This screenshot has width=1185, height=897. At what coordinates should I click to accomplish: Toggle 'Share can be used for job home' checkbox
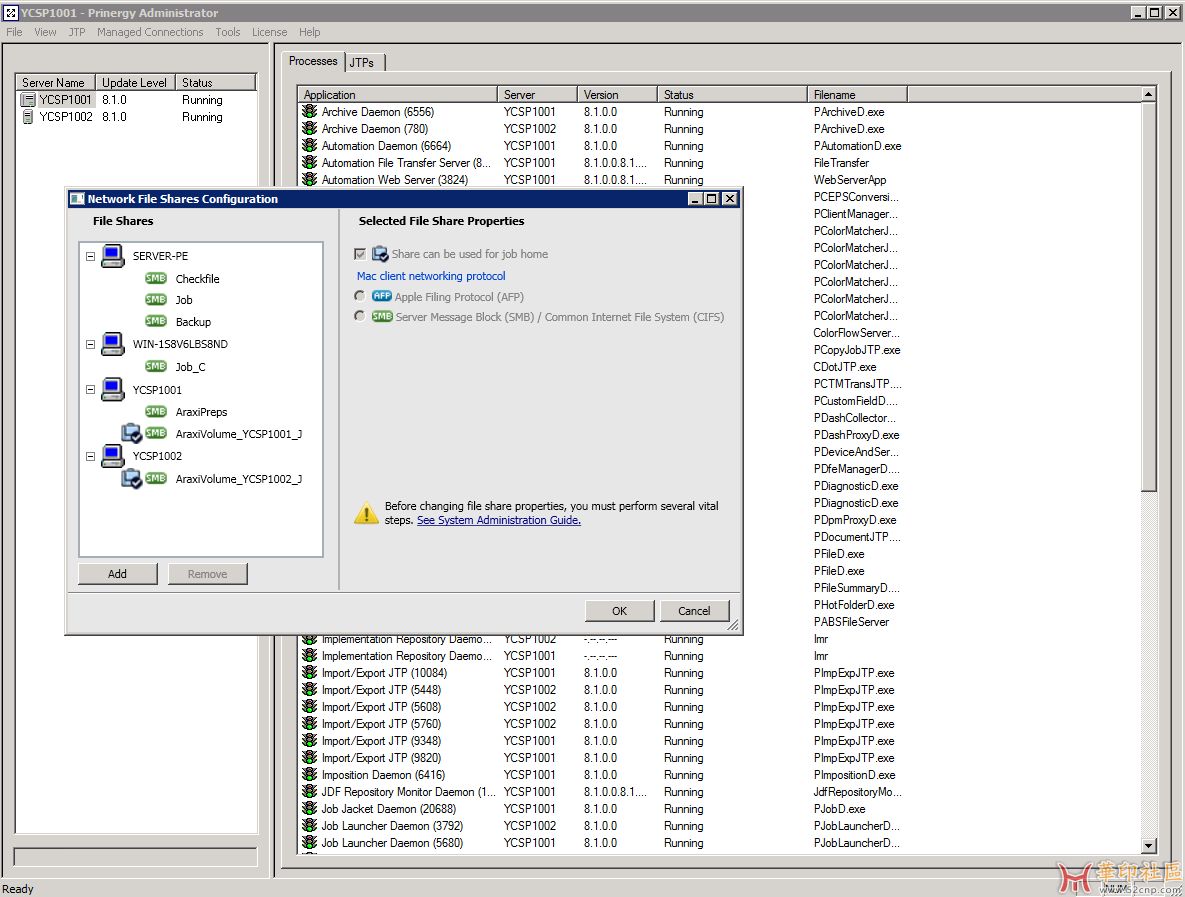(360, 254)
